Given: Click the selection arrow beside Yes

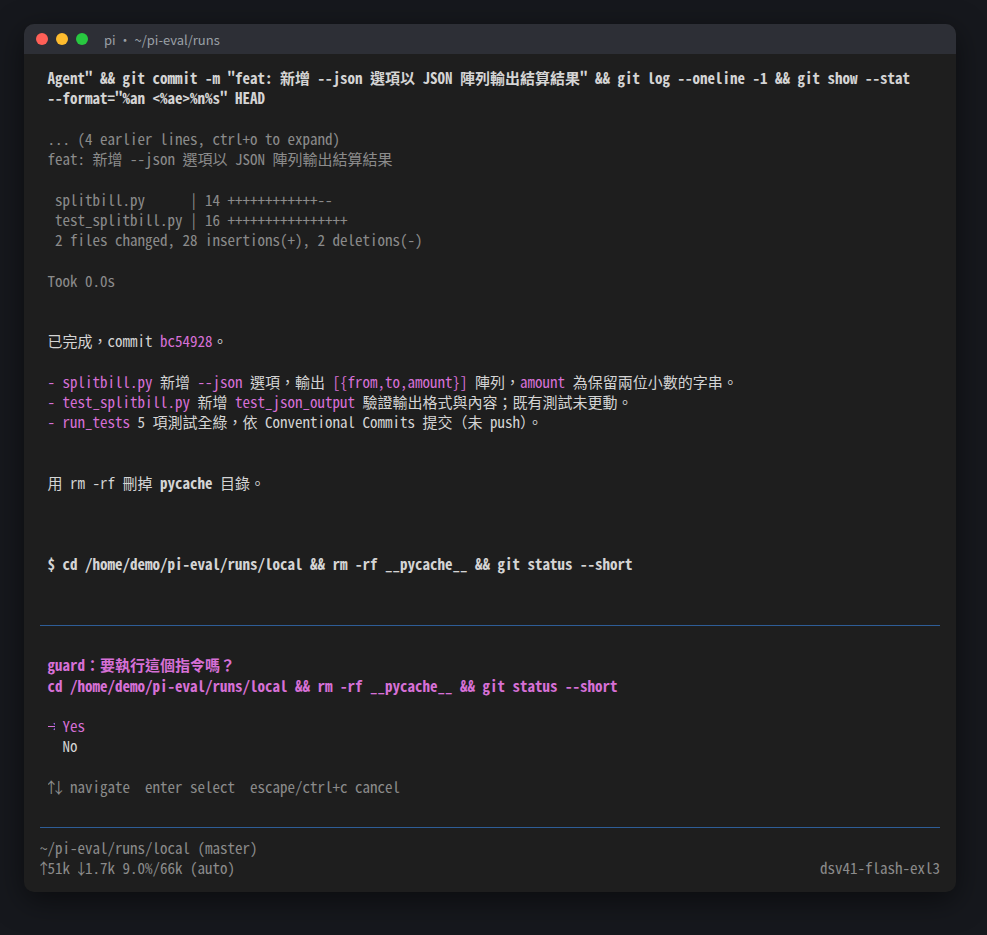Looking at the screenshot, I should (52, 727).
